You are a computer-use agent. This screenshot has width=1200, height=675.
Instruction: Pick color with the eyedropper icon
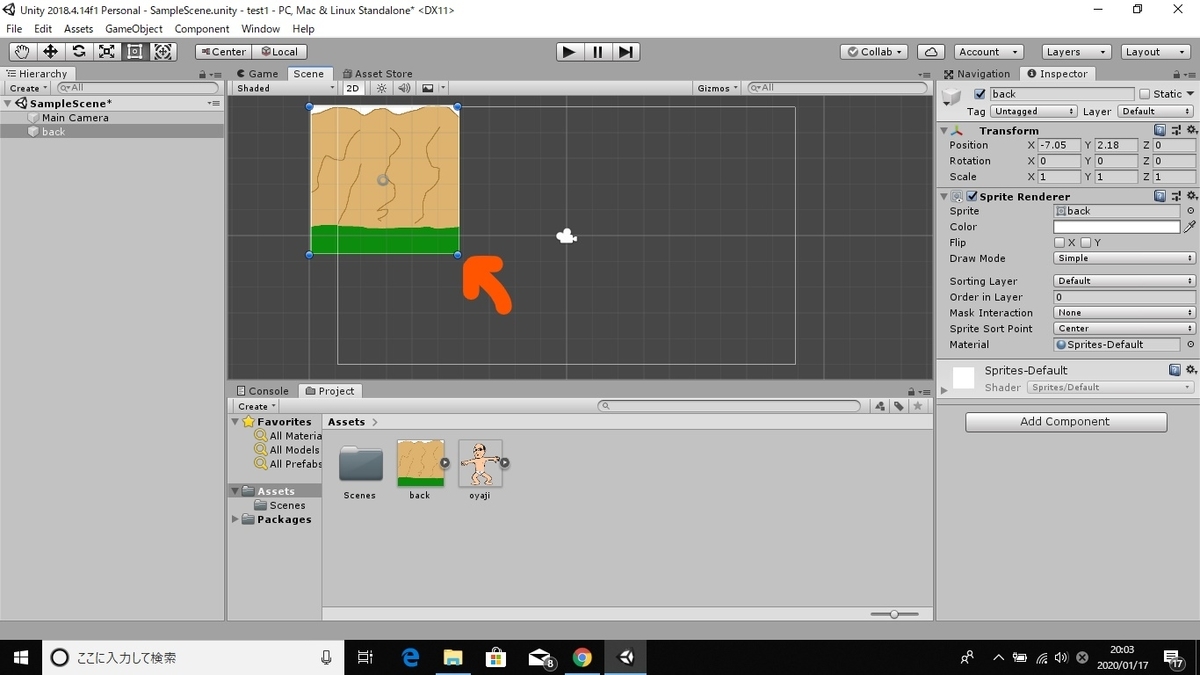(x=1189, y=227)
